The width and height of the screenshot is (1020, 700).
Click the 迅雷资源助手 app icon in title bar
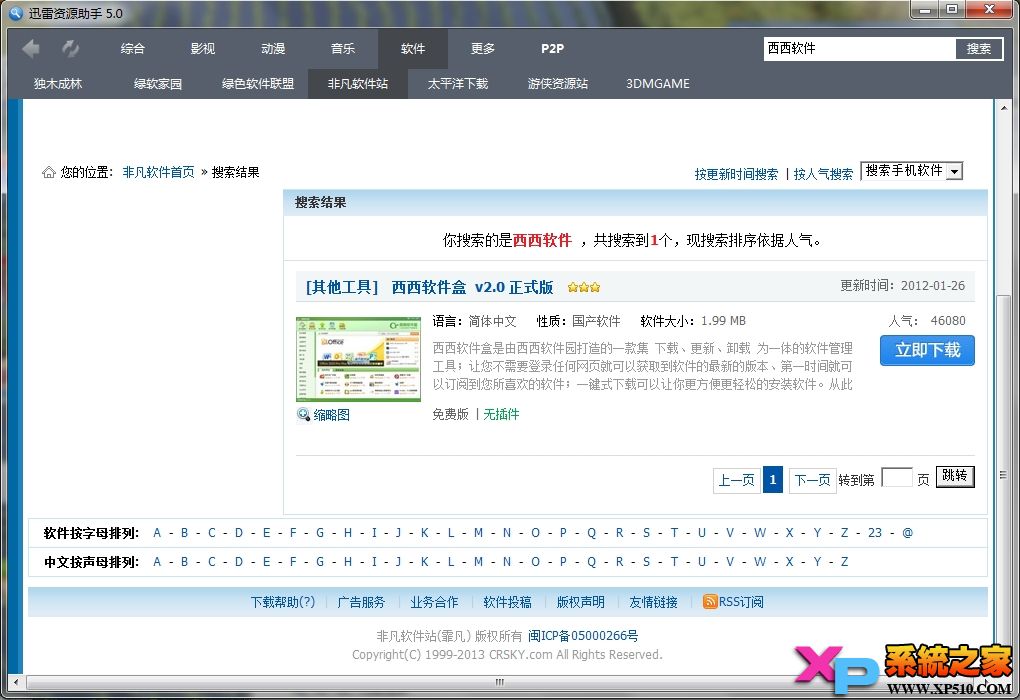point(16,13)
